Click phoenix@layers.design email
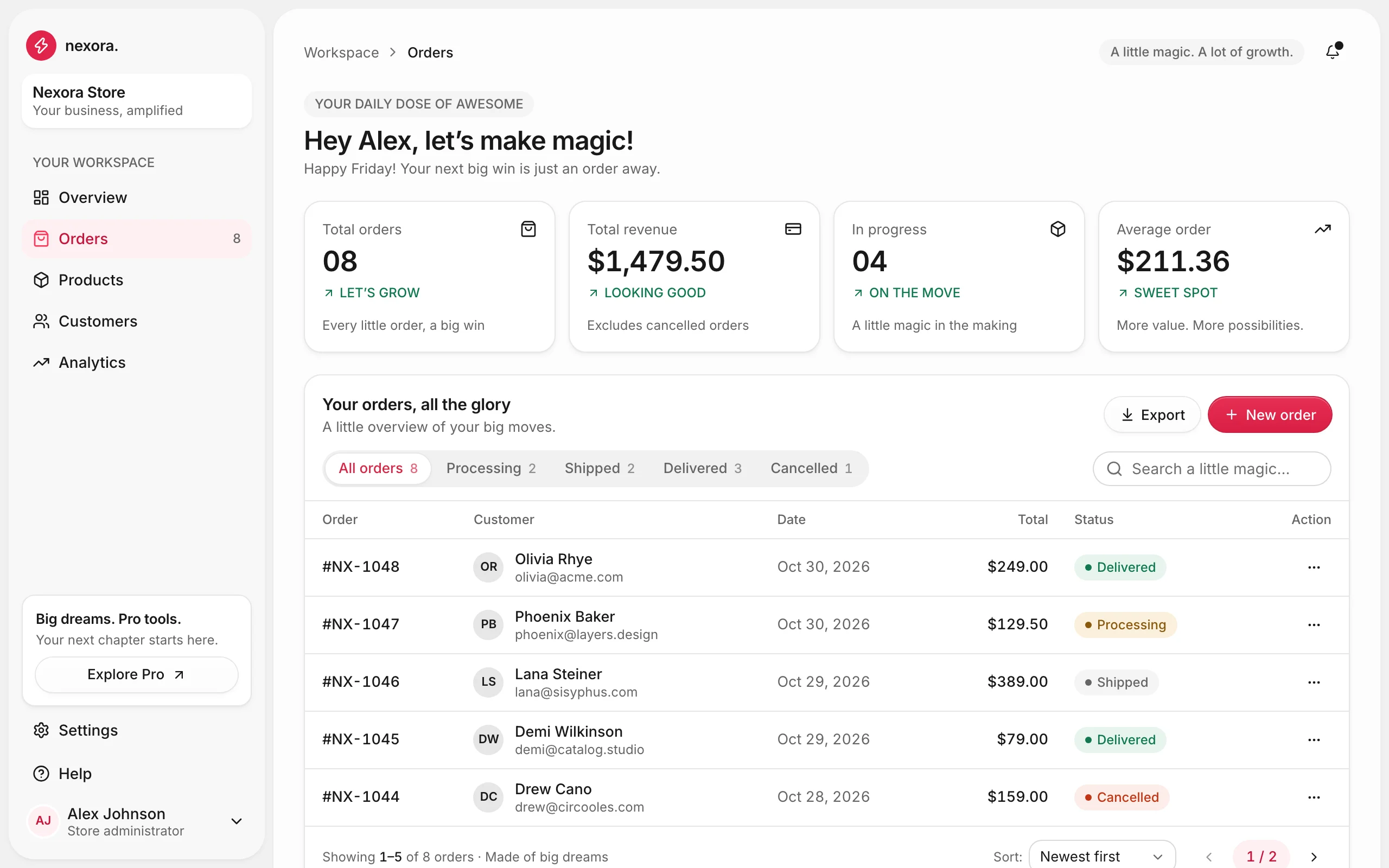The width and height of the screenshot is (1389, 868). 586,634
